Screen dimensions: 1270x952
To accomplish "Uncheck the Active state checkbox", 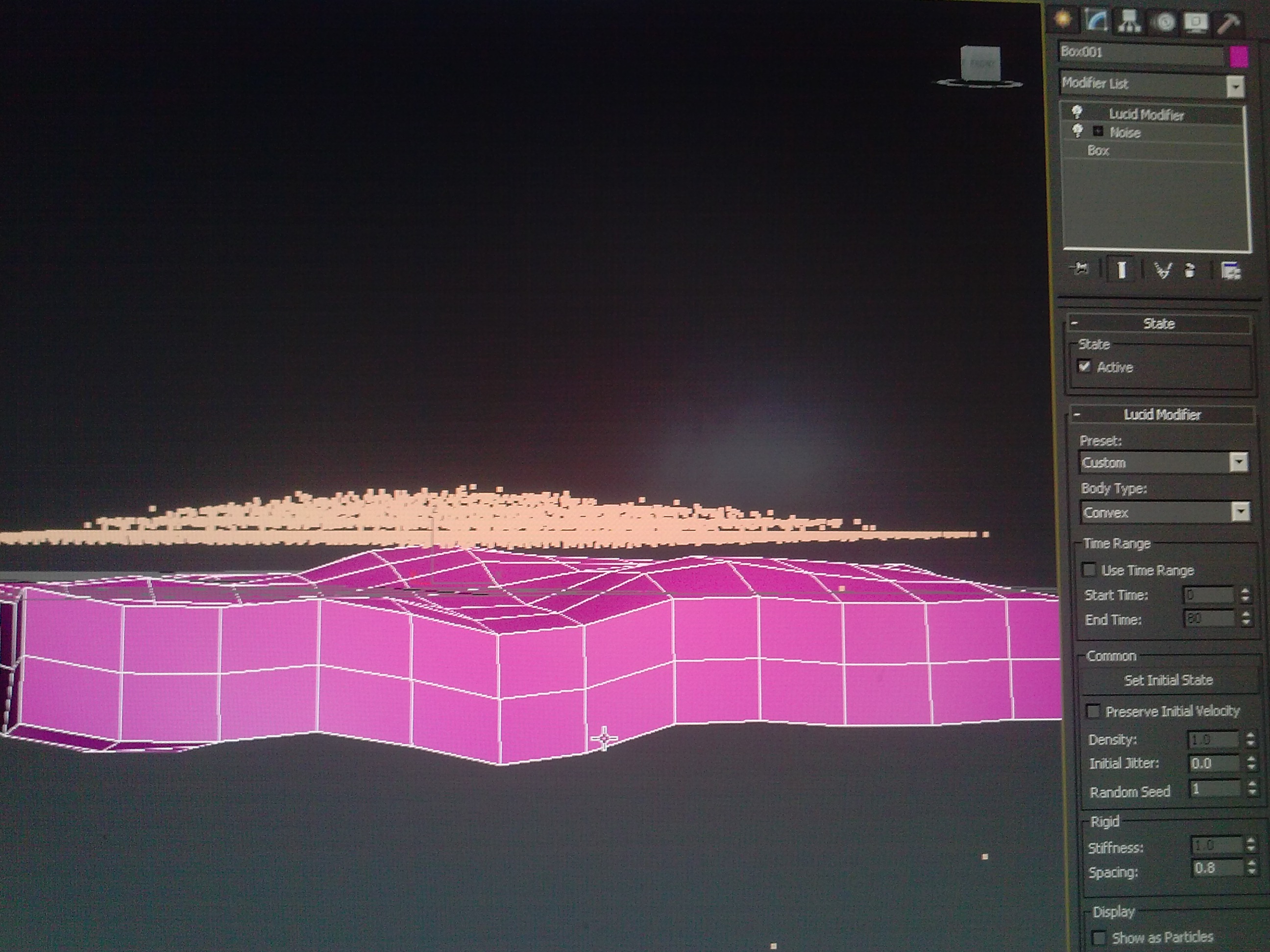I will tap(1084, 366).
